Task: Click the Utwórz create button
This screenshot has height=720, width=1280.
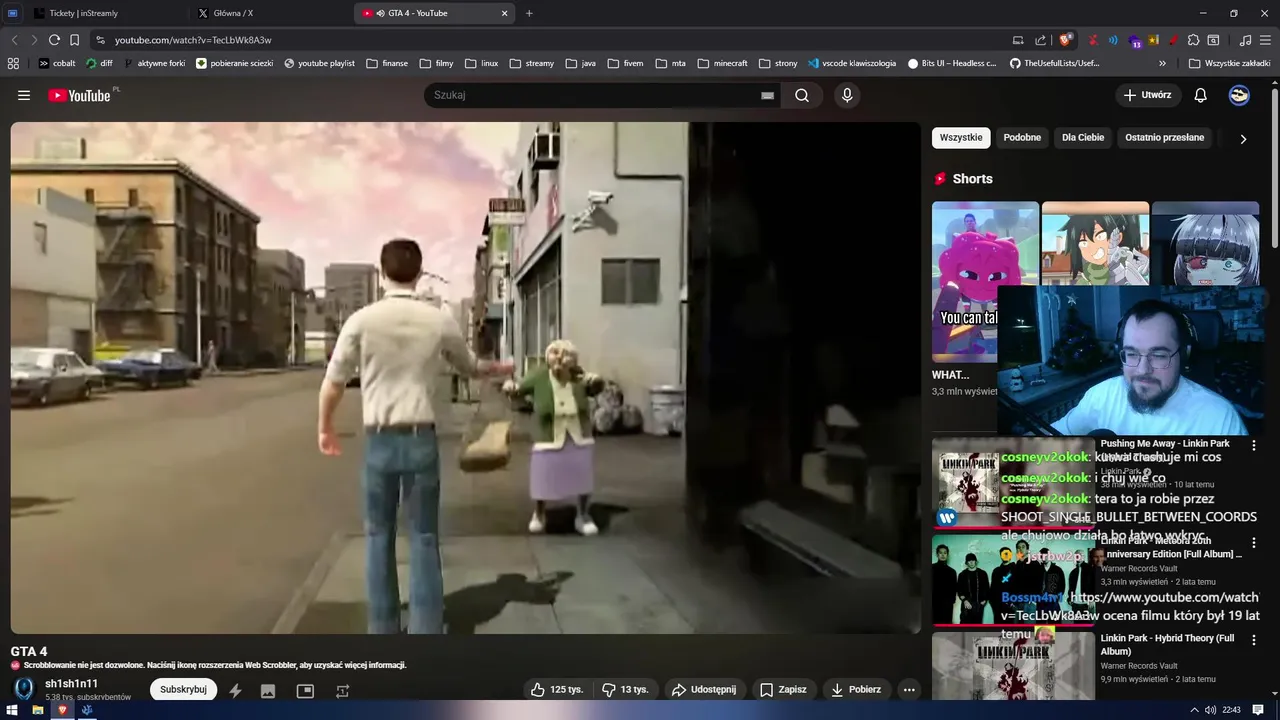Action: click(1147, 95)
